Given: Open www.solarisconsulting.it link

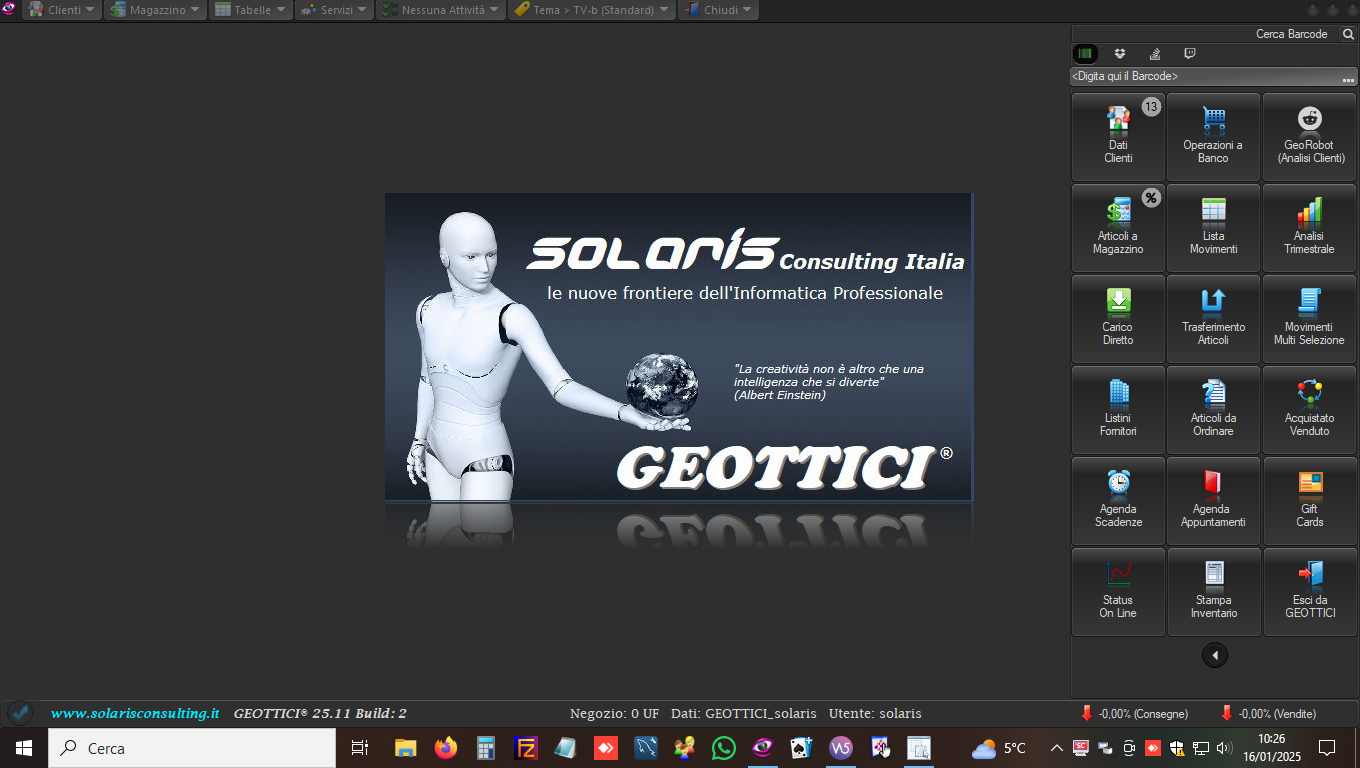Looking at the screenshot, I should [135, 713].
